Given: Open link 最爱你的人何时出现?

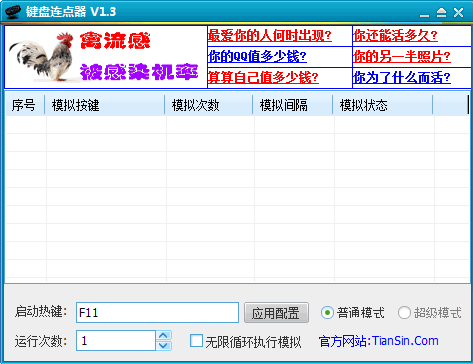Looking at the screenshot, I should [x=270, y=35].
